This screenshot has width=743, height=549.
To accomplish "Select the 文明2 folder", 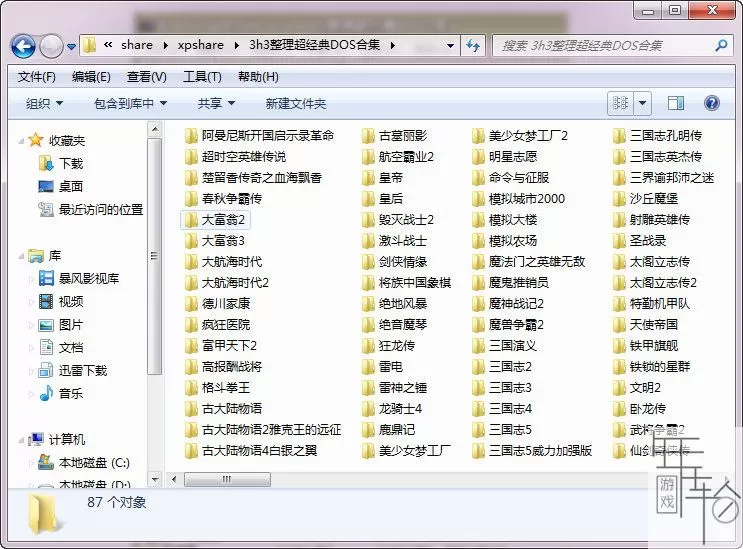I will pyautogui.click(x=637, y=387).
